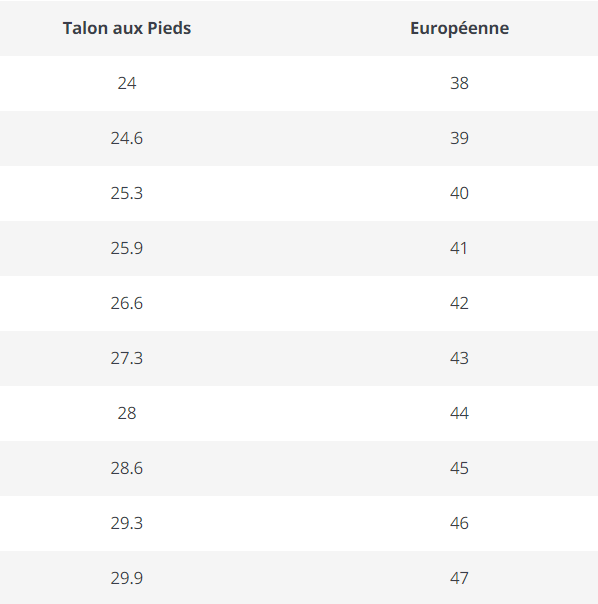Image resolution: width=598 pixels, height=604 pixels.
Task: Click European size 43
Action: 459,358
